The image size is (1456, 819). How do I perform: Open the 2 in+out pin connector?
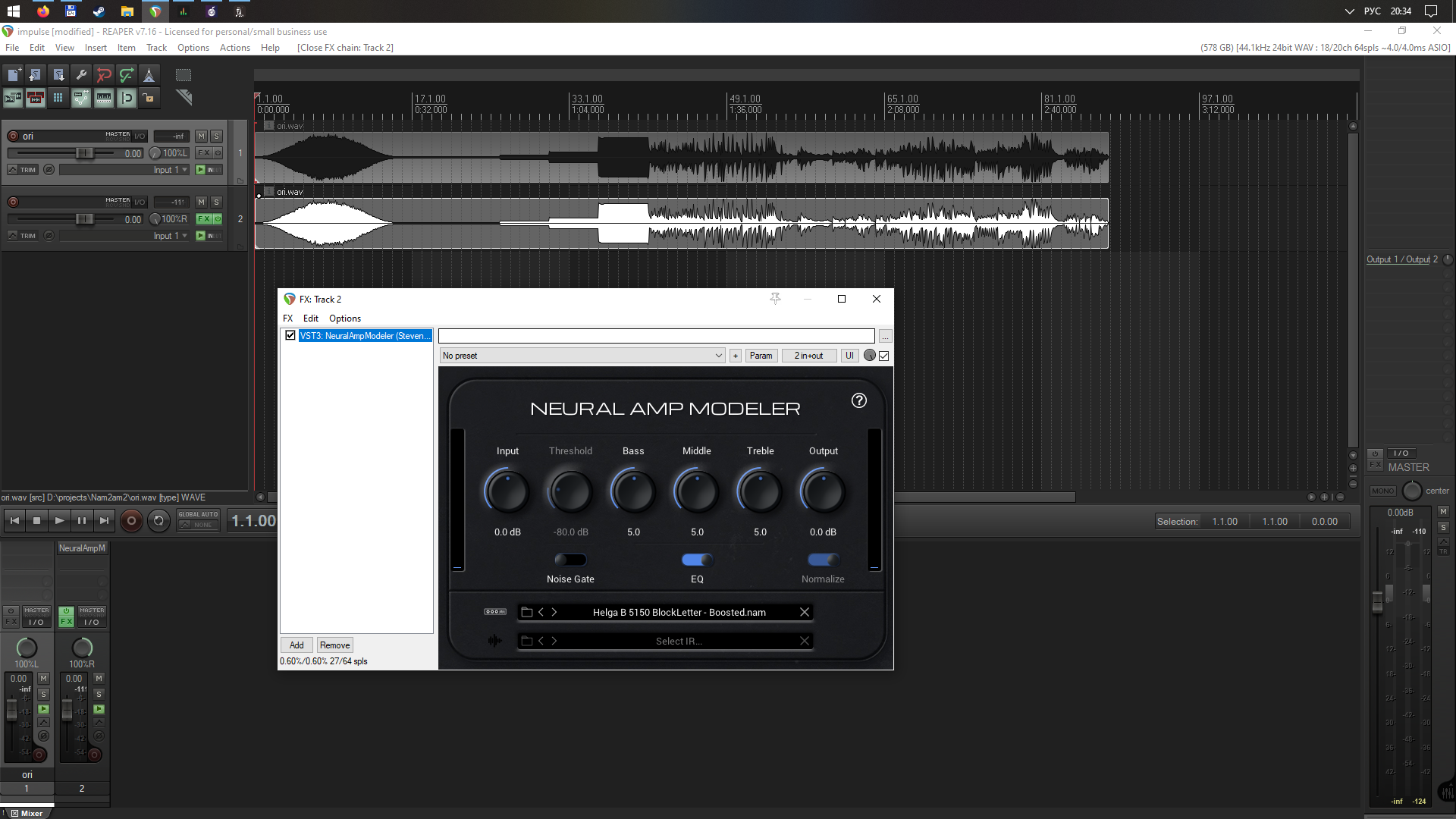(808, 356)
